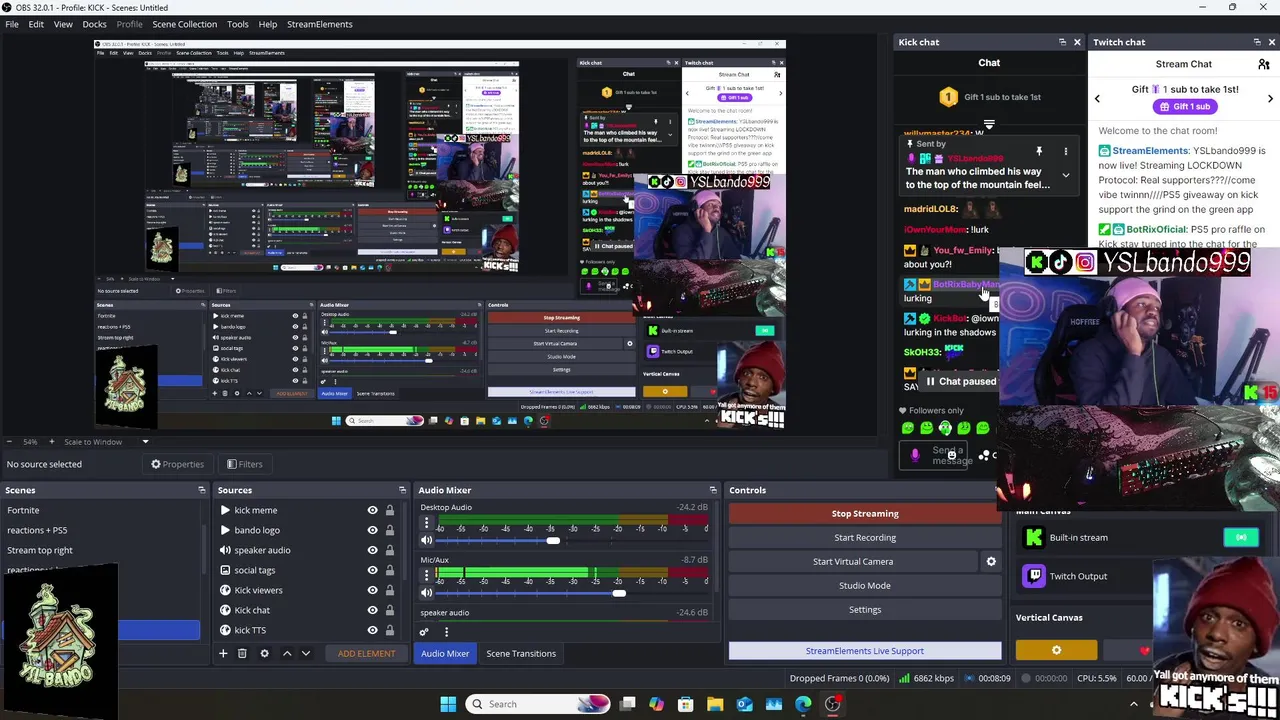Move source down with arrow icon
Screen dimensions: 1280x720
click(x=306, y=653)
